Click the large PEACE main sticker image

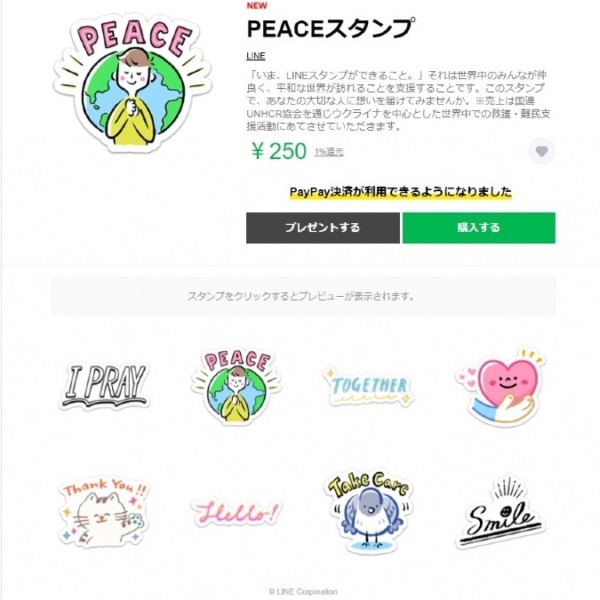(x=132, y=82)
